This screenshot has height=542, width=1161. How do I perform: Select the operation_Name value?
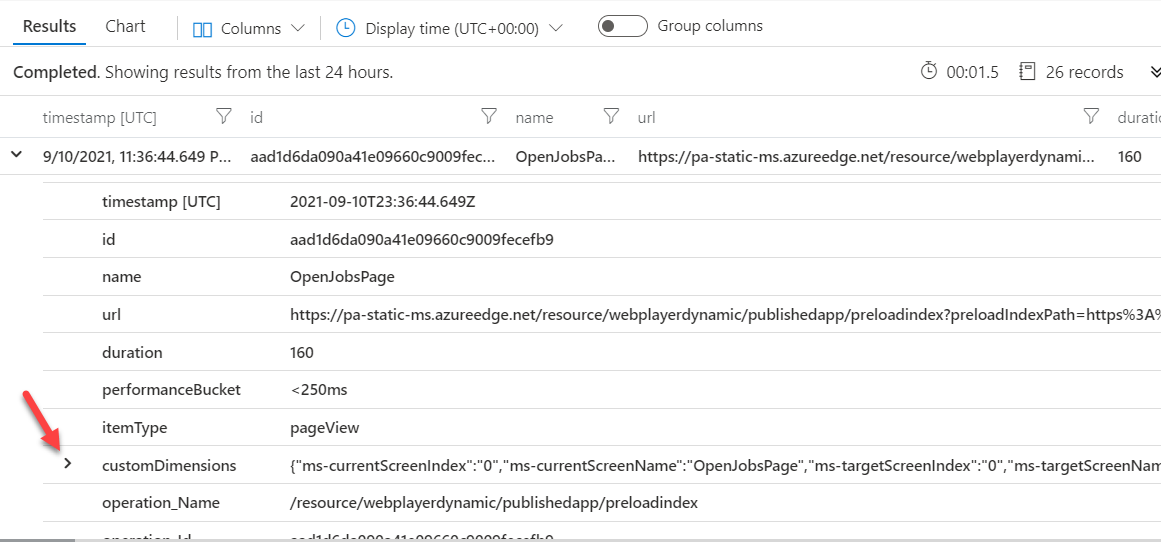pyautogui.click(x=494, y=503)
